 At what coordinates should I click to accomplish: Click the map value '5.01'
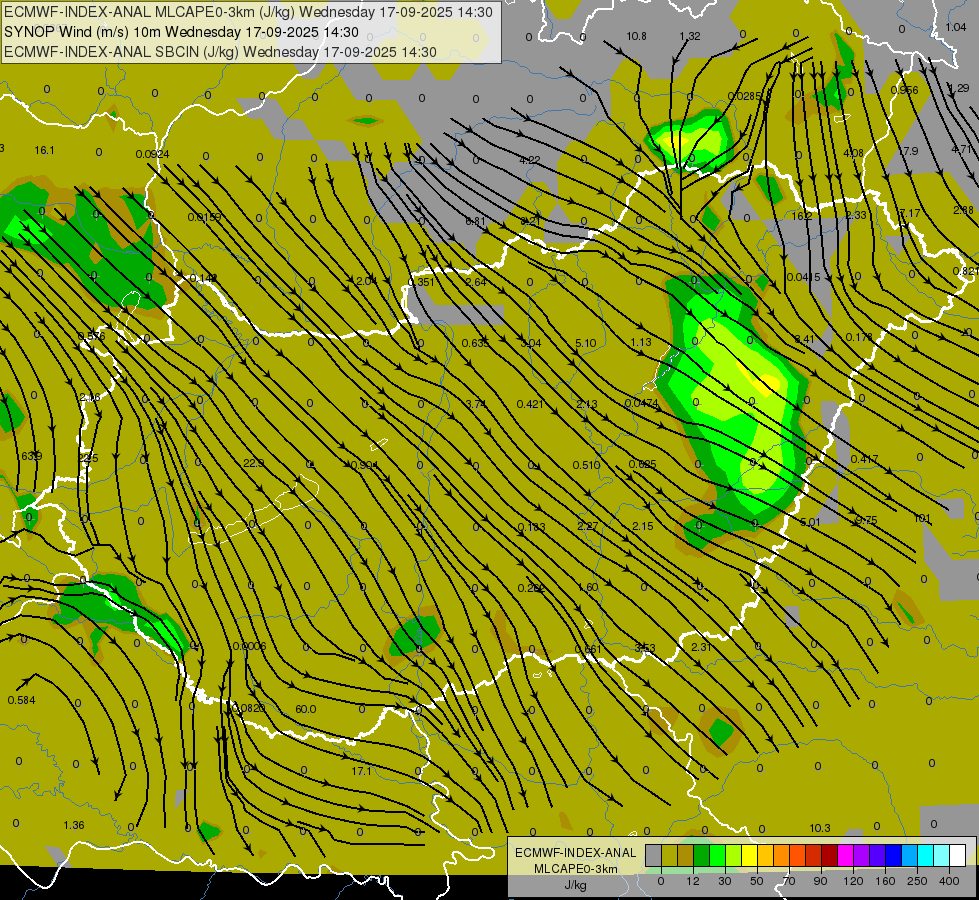(810, 522)
